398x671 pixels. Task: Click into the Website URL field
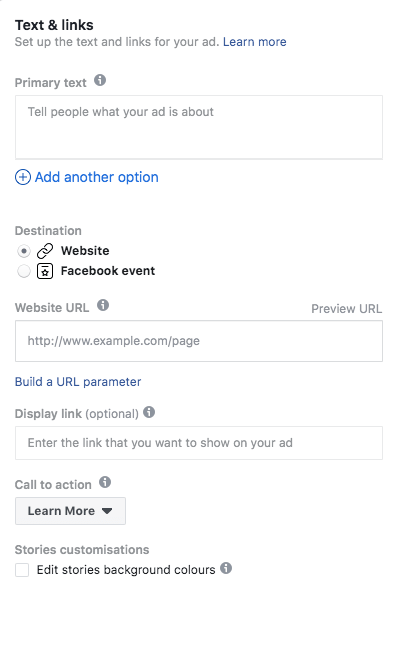pos(199,341)
